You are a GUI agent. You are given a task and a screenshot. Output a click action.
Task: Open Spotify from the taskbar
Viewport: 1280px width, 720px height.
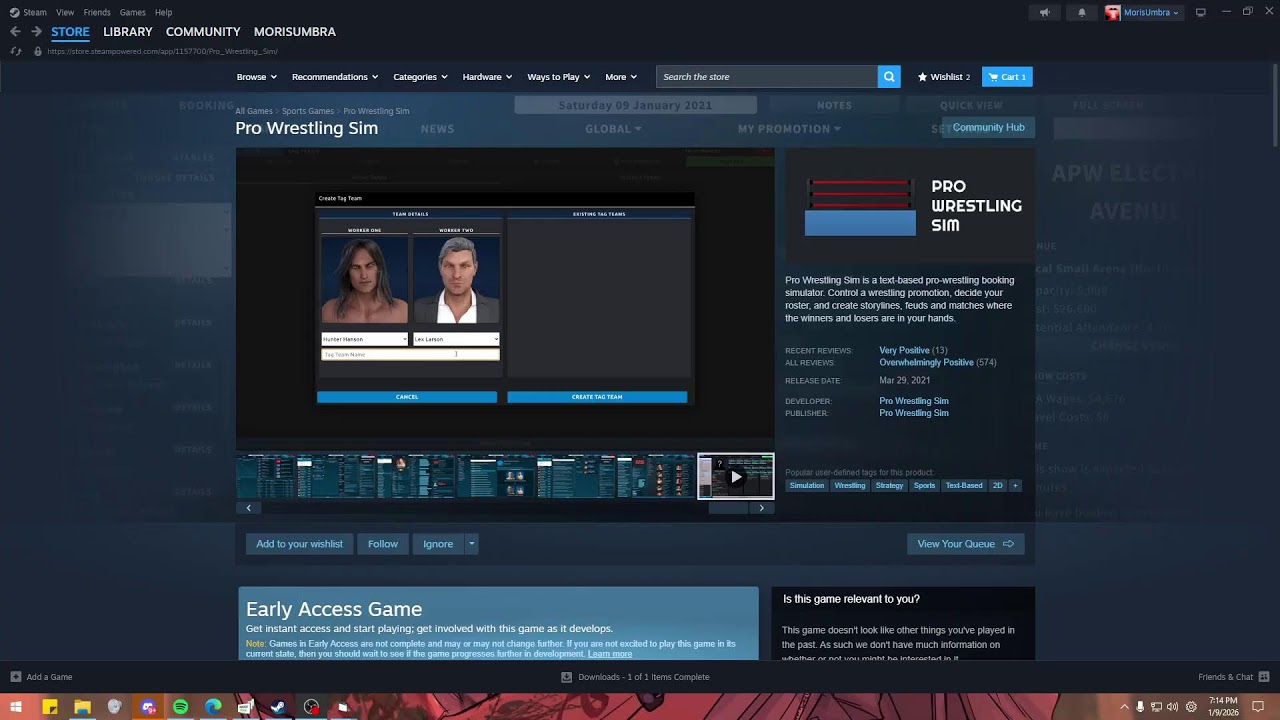[x=181, y=707]
